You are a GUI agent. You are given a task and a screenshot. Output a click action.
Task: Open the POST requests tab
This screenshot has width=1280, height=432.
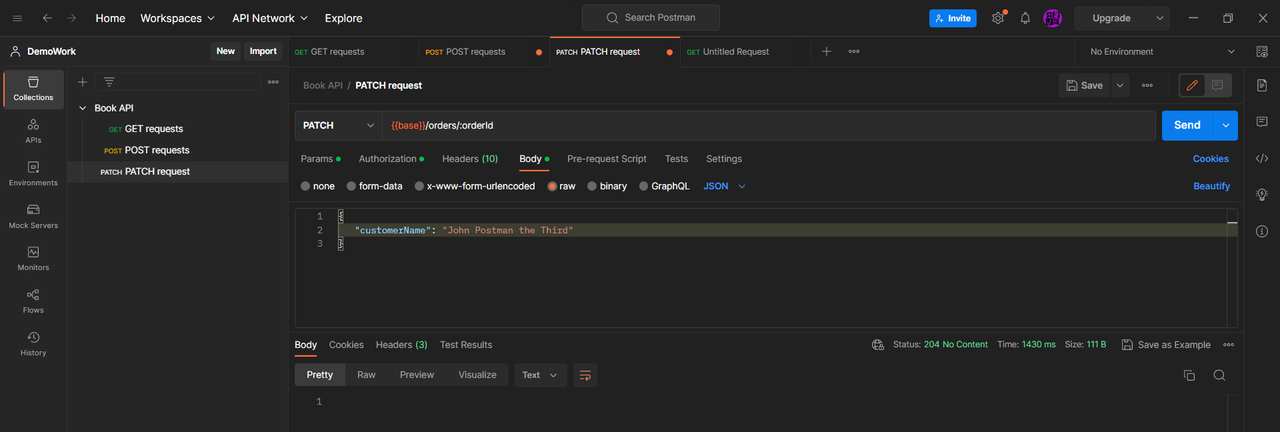tap(483, 51)
